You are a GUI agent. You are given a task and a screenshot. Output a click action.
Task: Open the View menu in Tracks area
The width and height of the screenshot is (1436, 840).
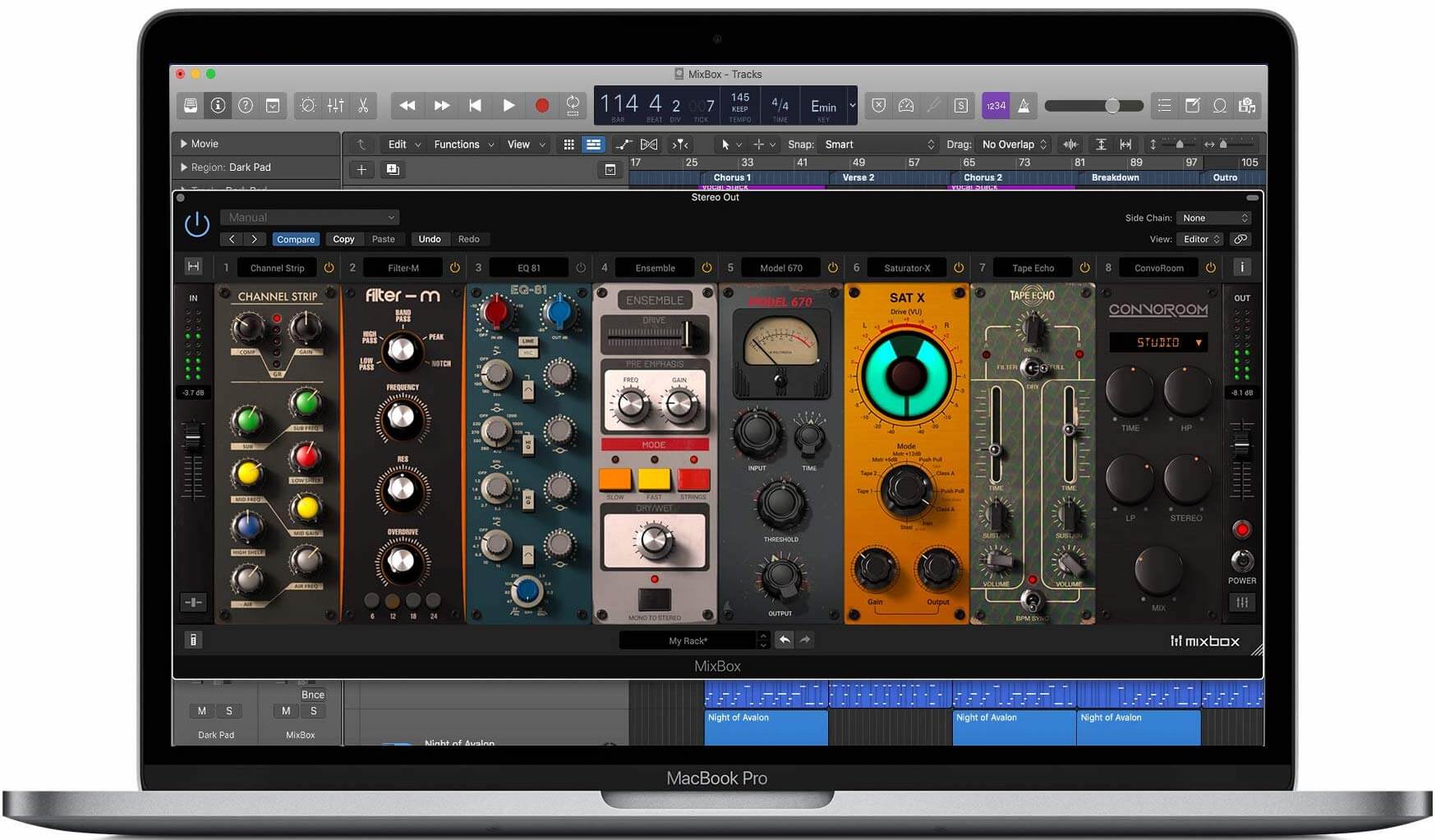[526, 145]
